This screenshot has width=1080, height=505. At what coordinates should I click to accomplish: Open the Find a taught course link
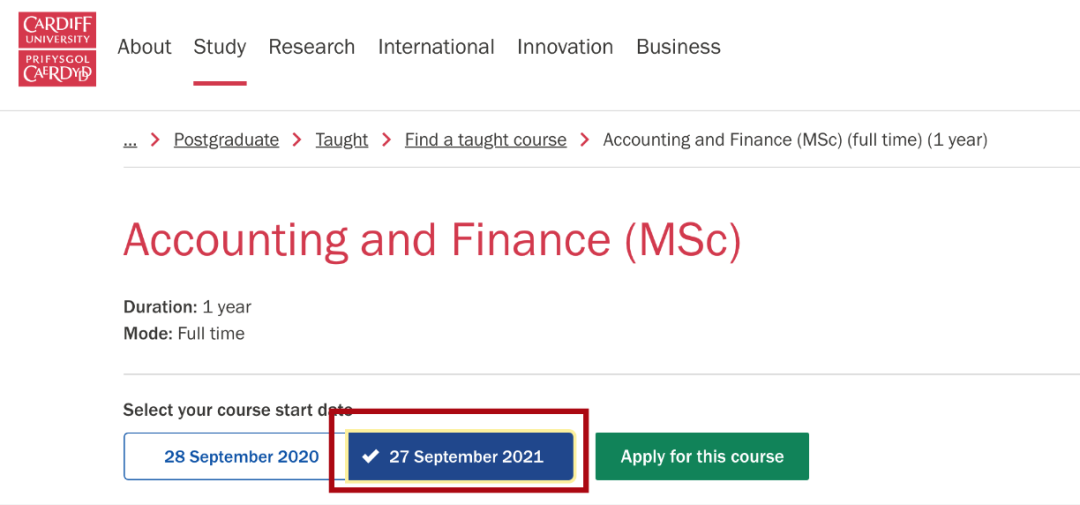click(x=485, y=140)
